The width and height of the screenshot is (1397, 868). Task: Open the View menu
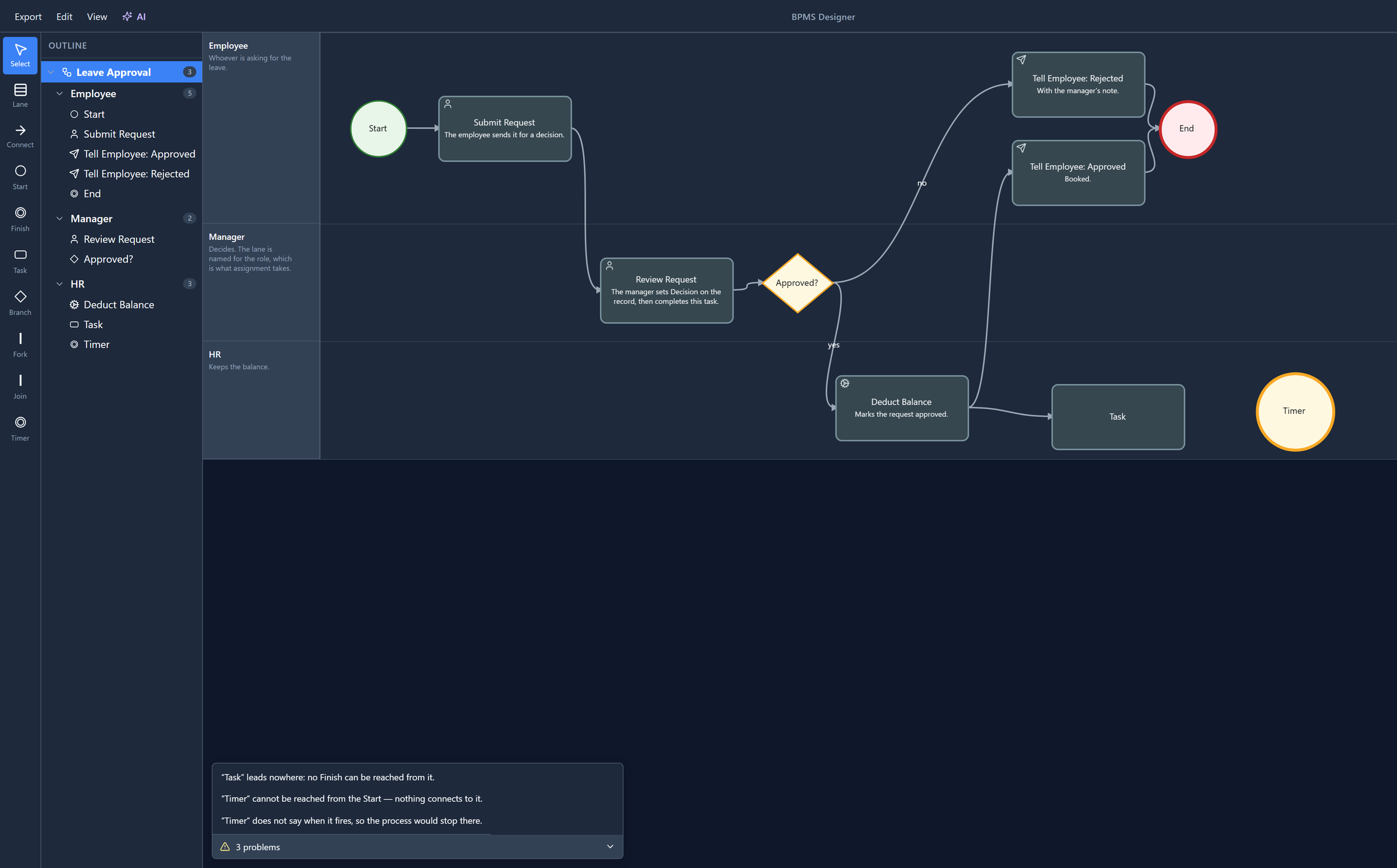coord(97,16)
